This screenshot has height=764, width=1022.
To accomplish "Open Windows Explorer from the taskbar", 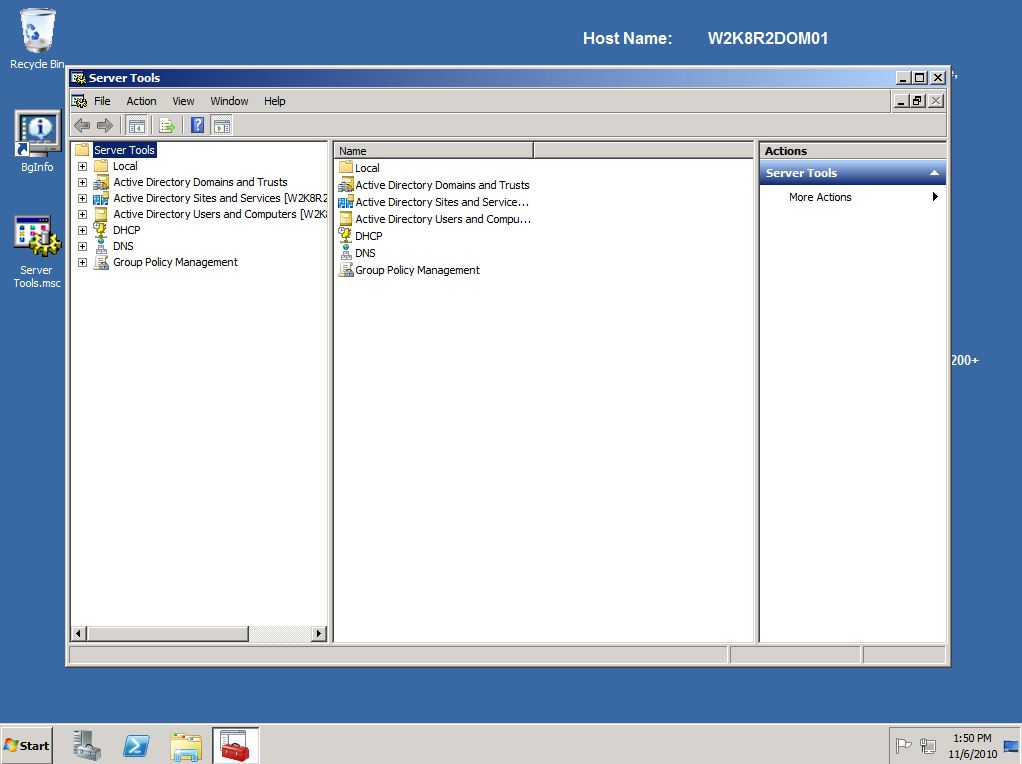I will pos(186,746).
